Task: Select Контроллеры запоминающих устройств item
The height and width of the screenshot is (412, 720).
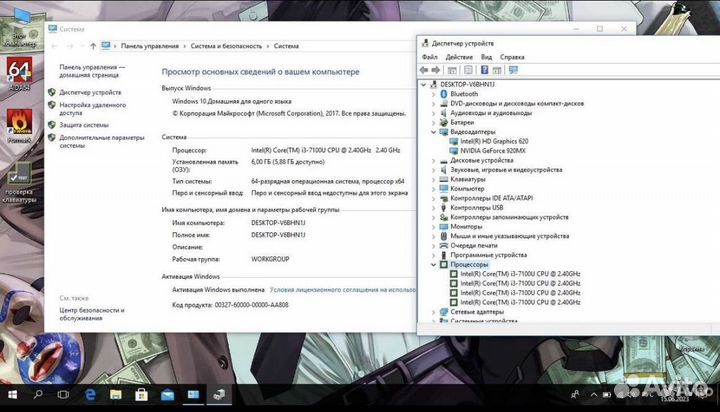Action: [x=509, y=217]
